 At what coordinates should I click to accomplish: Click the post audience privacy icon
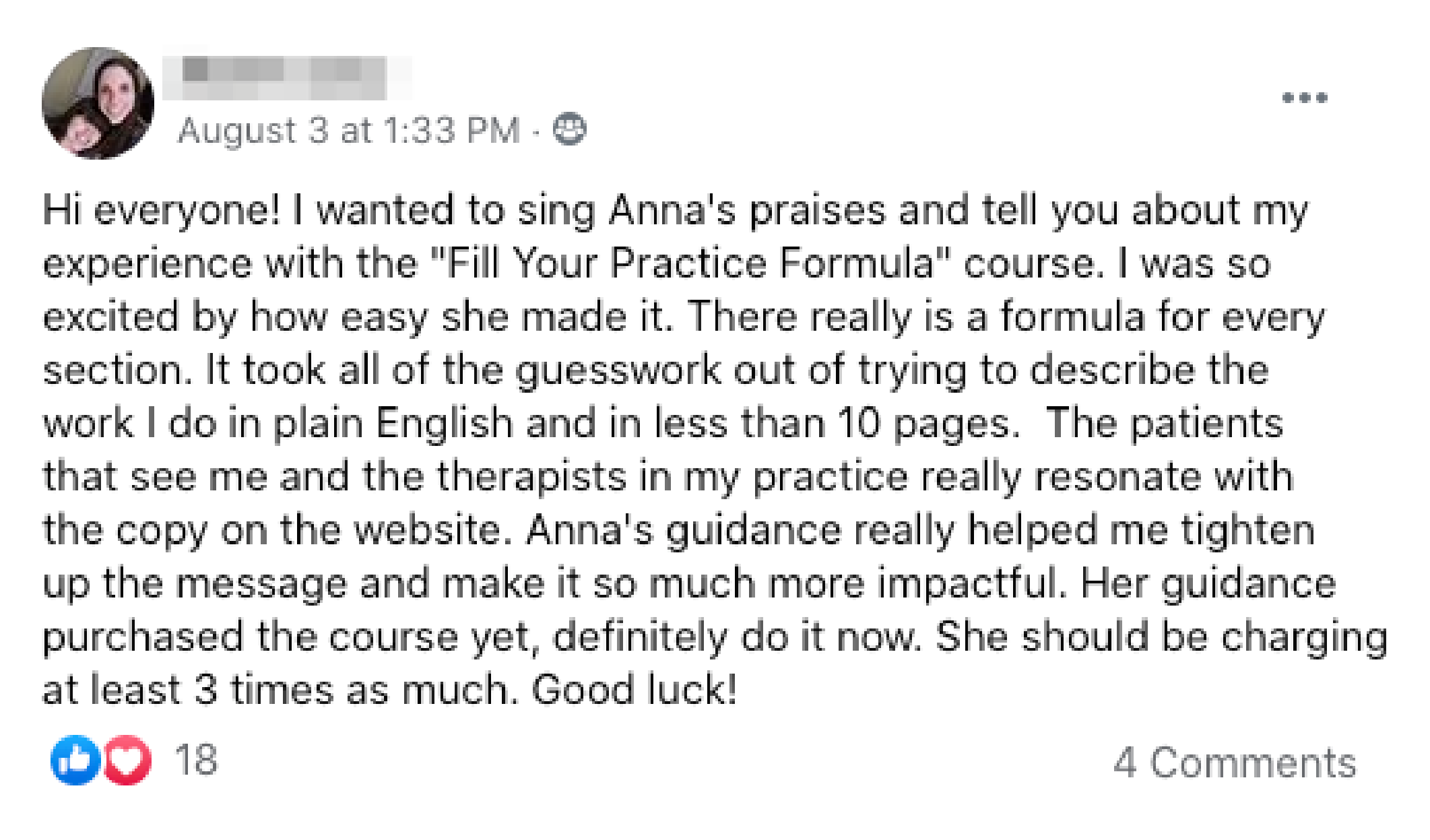[569, 129]
